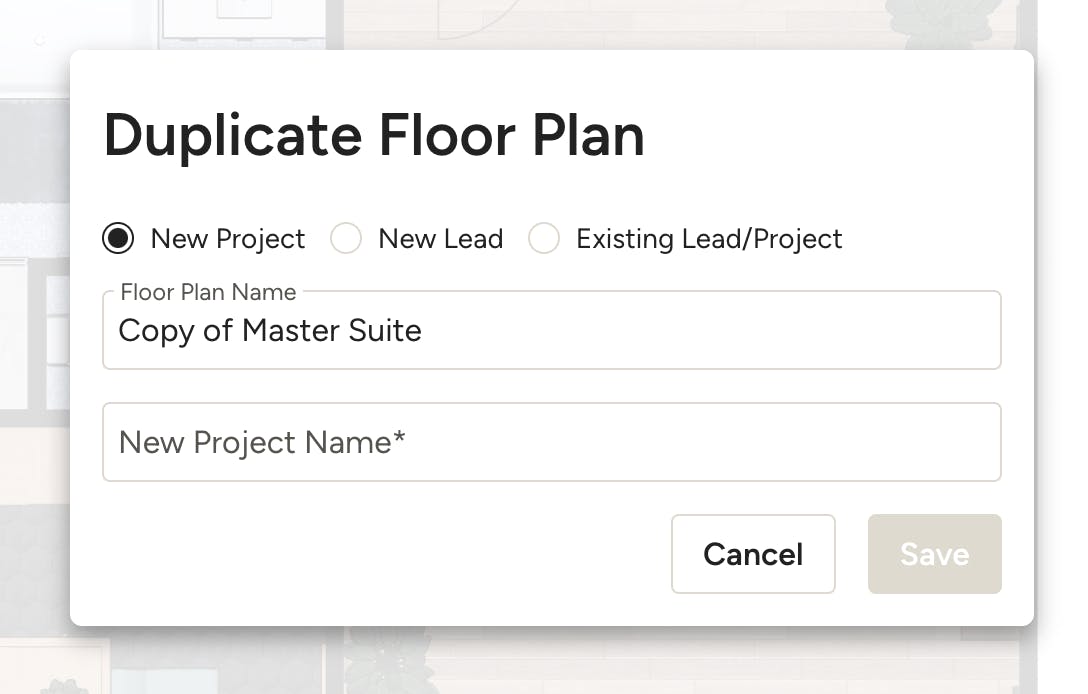Select the Existing Lead/Project radio button
Screen dimensions: 1088x694
[x=544, y=238]
